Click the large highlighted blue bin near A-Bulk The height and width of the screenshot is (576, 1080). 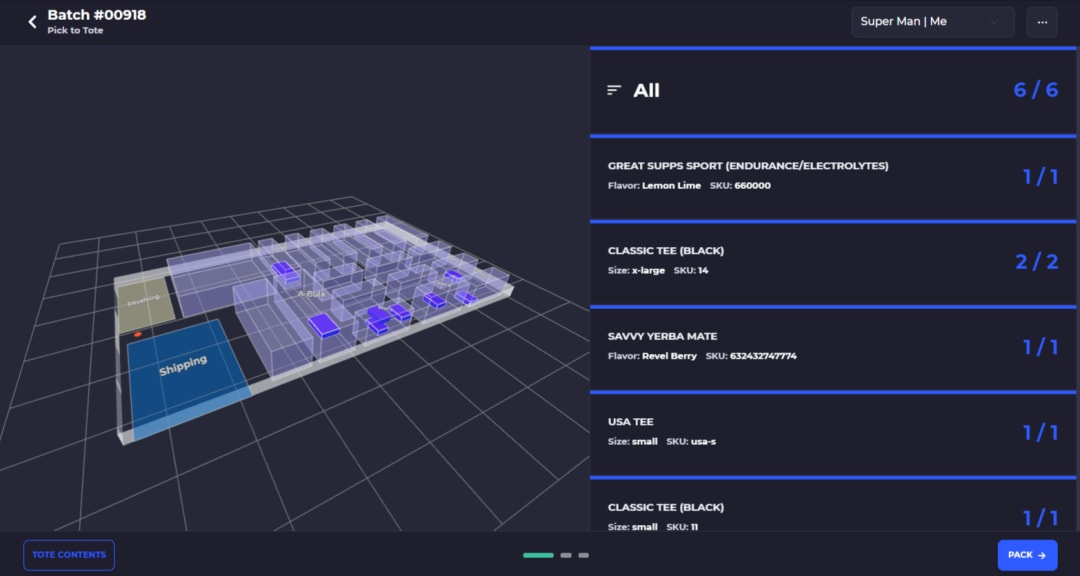(x=324, y=325)
